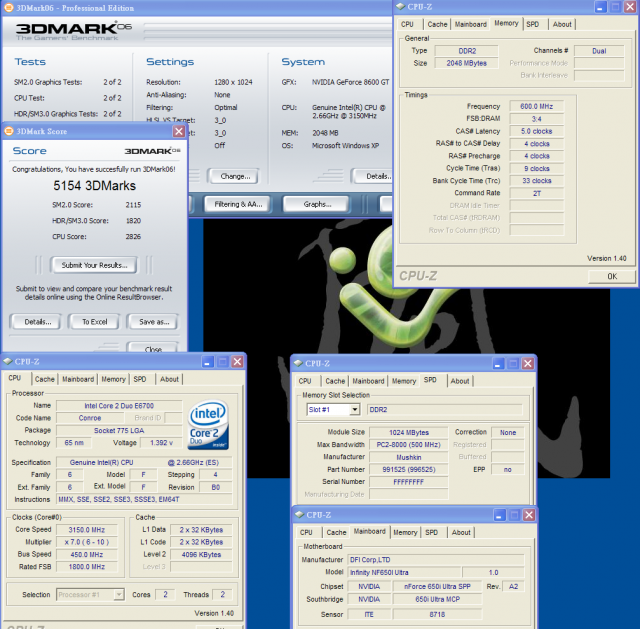Image resolution: width=640 pixels, height=629 pixels.
Task: Click CPU-Z icon in SPD window title
Action: (x=298, y=363)
